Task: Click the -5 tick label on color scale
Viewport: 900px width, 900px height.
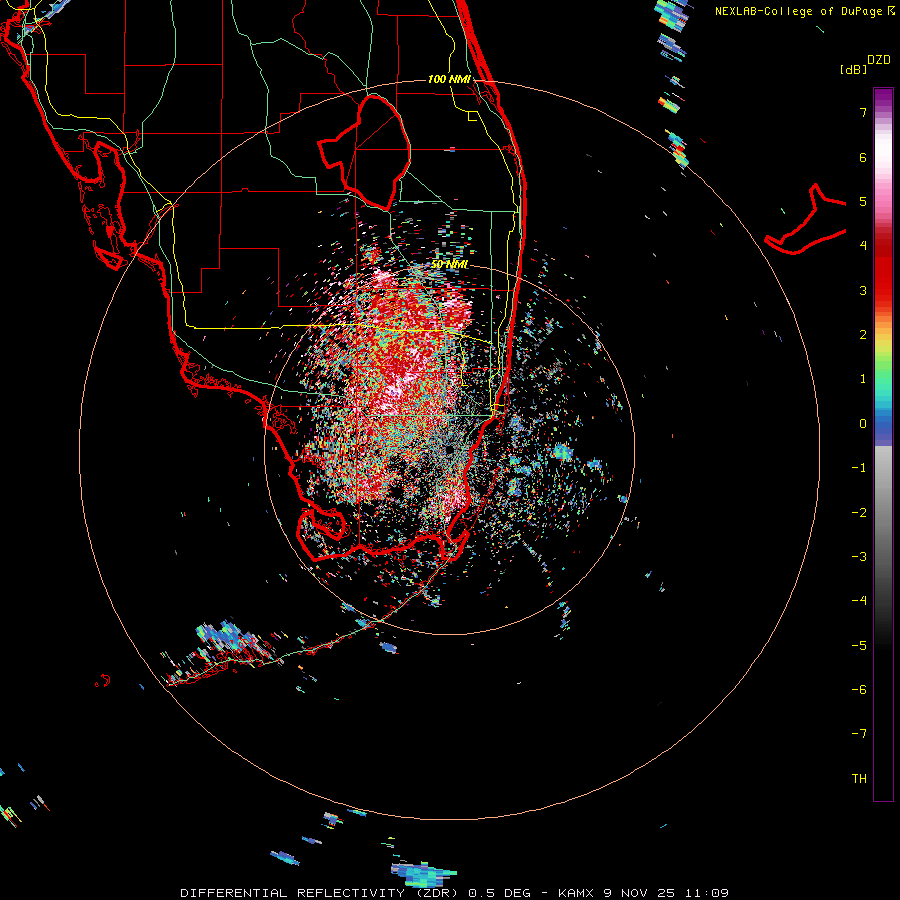Action: point(859,646)
